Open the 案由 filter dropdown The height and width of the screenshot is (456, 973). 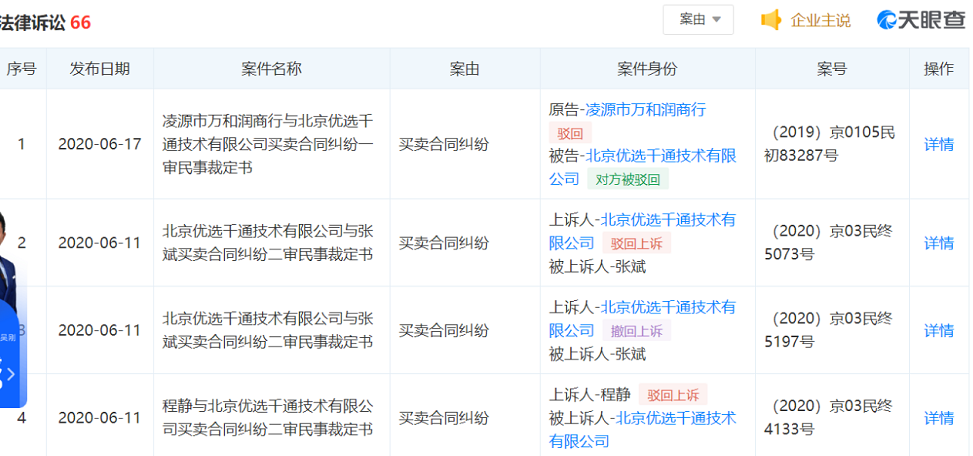coord(698,20)
